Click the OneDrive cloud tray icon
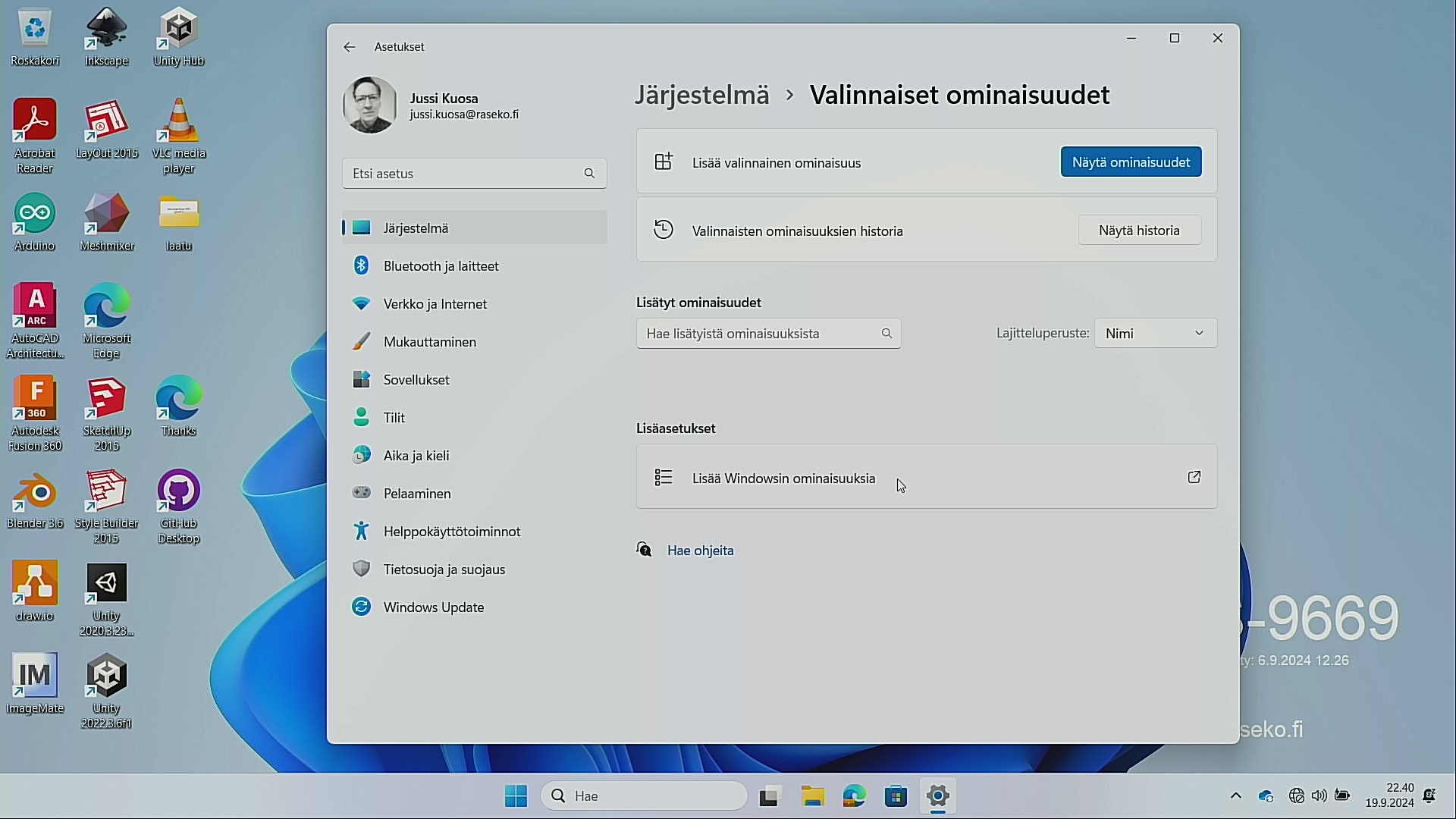This screenshot has height=819, width=1456. coord(1266,795)
